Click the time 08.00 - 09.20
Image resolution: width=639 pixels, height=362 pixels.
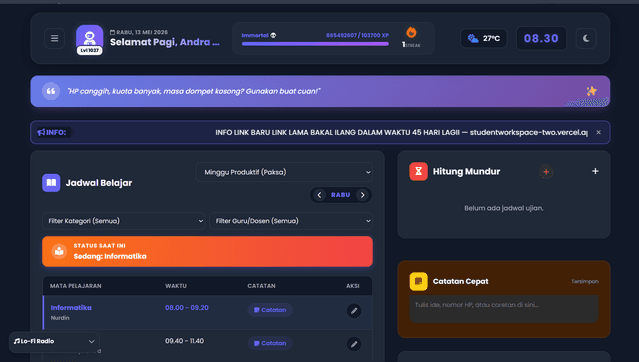coord(187,308)
